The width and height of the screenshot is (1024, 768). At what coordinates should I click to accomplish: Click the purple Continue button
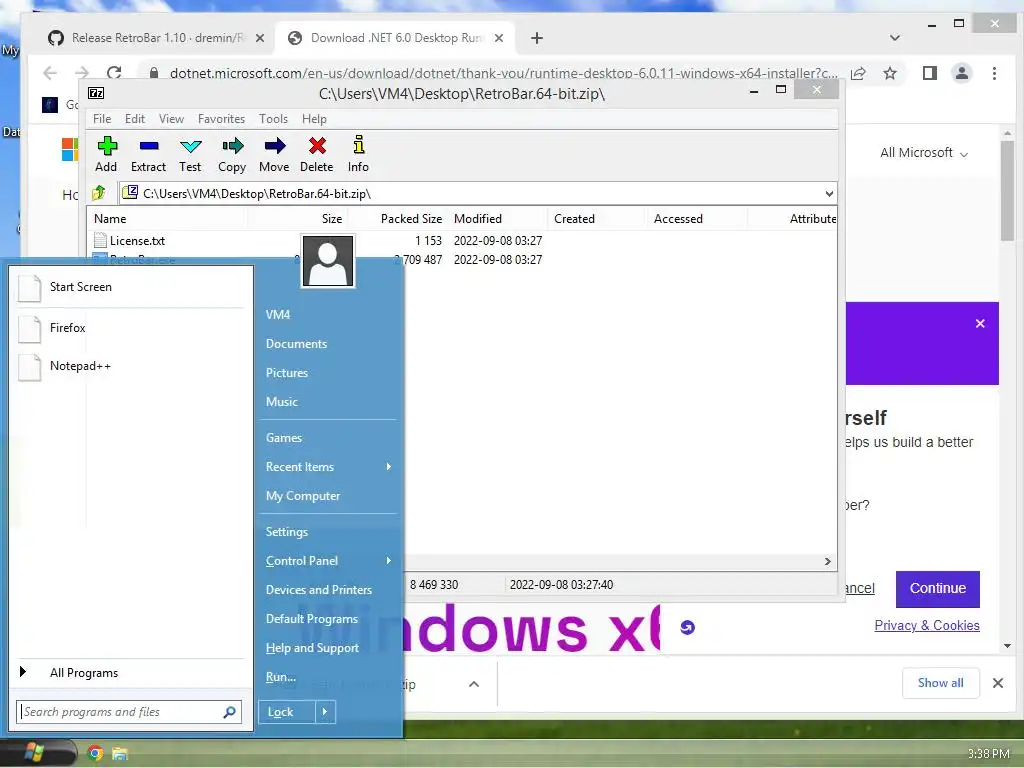[x=937, y=588]
